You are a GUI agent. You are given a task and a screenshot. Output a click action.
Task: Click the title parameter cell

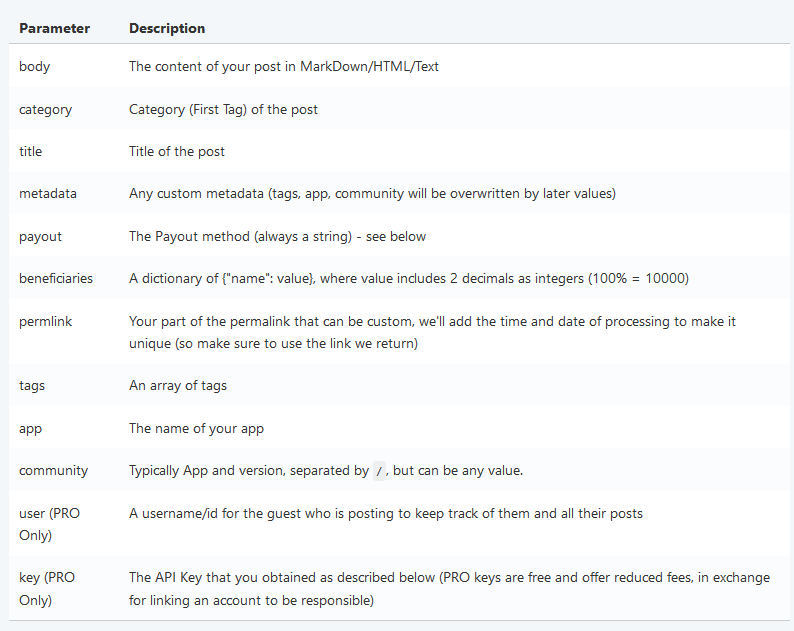point(30,151)
